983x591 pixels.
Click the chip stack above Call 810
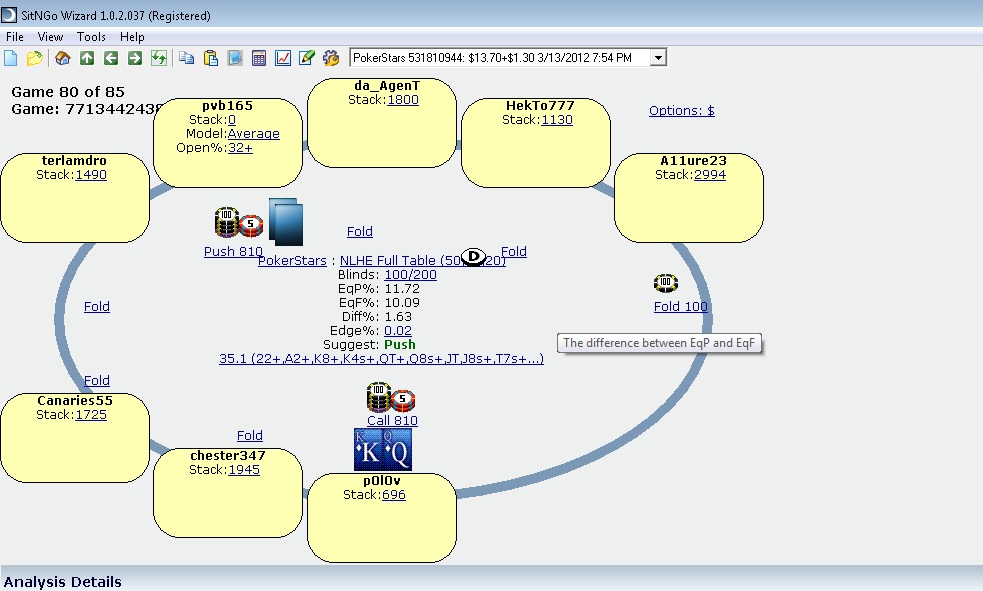(391, 397)
